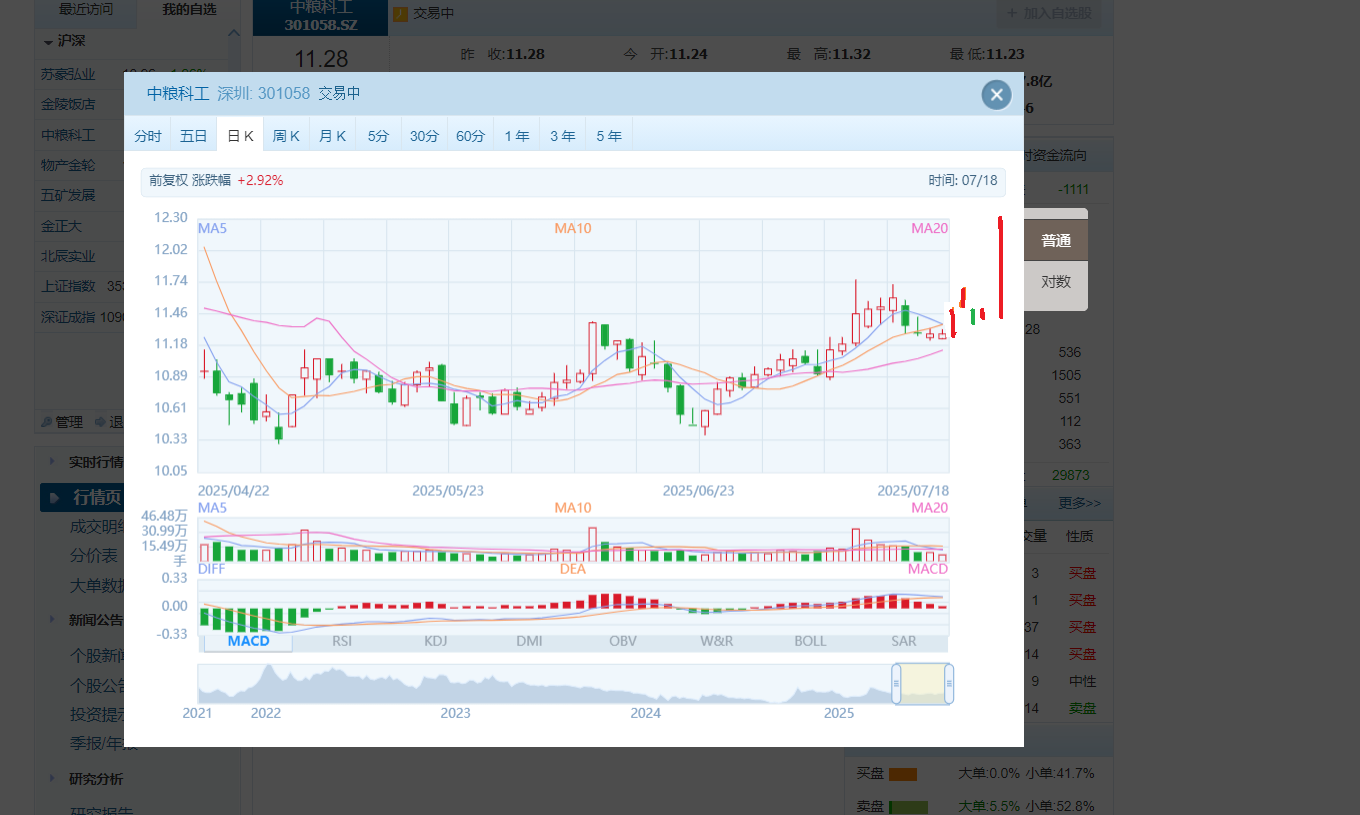The width and height of the screenshot is (1360, 815).
Task: Open the 最近访问 tab
Action: pyautogui.click(x=85, y=10)
